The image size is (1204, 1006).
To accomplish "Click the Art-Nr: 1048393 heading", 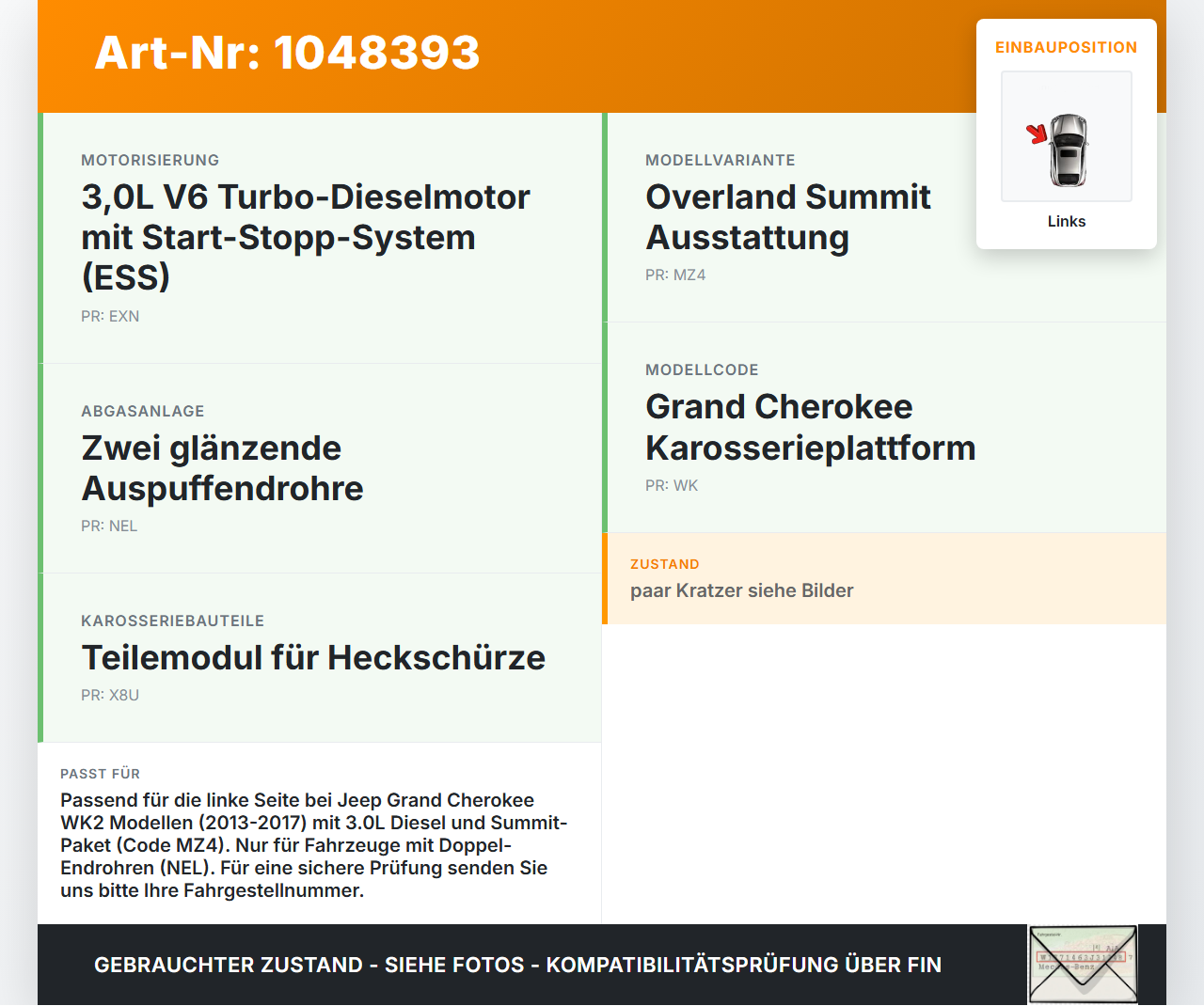I will (287, 53).
